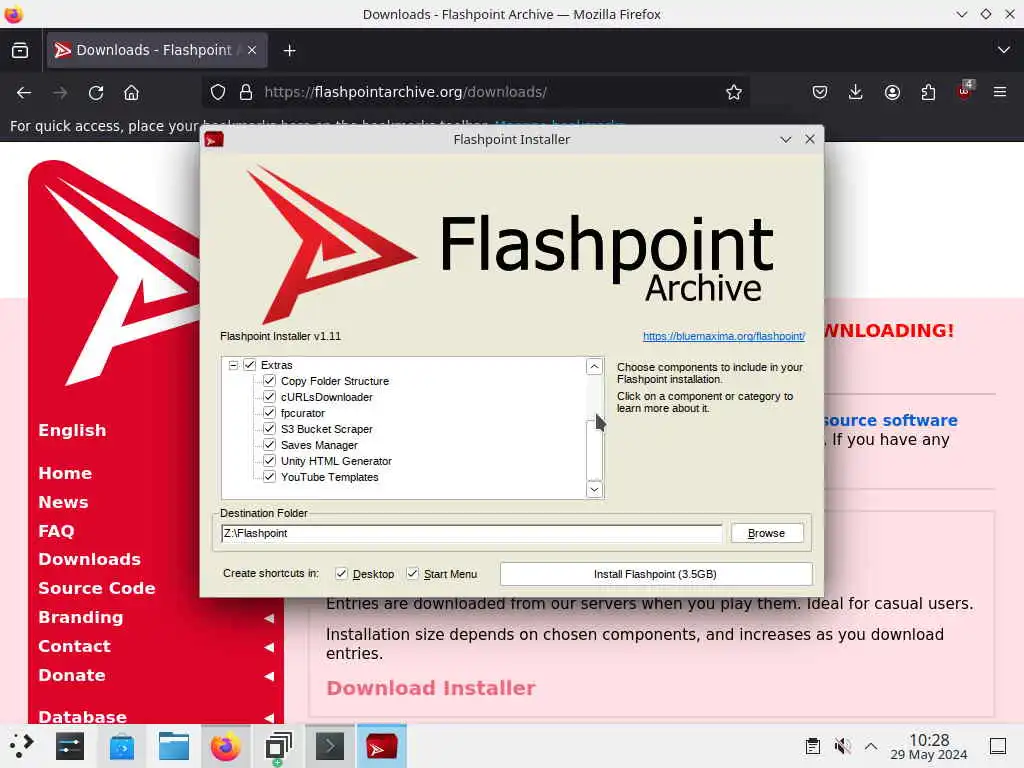Screen dimensions: 1024x768
Task: Disable the Desktop shortcut checkbox
Action: pos(341,573)
